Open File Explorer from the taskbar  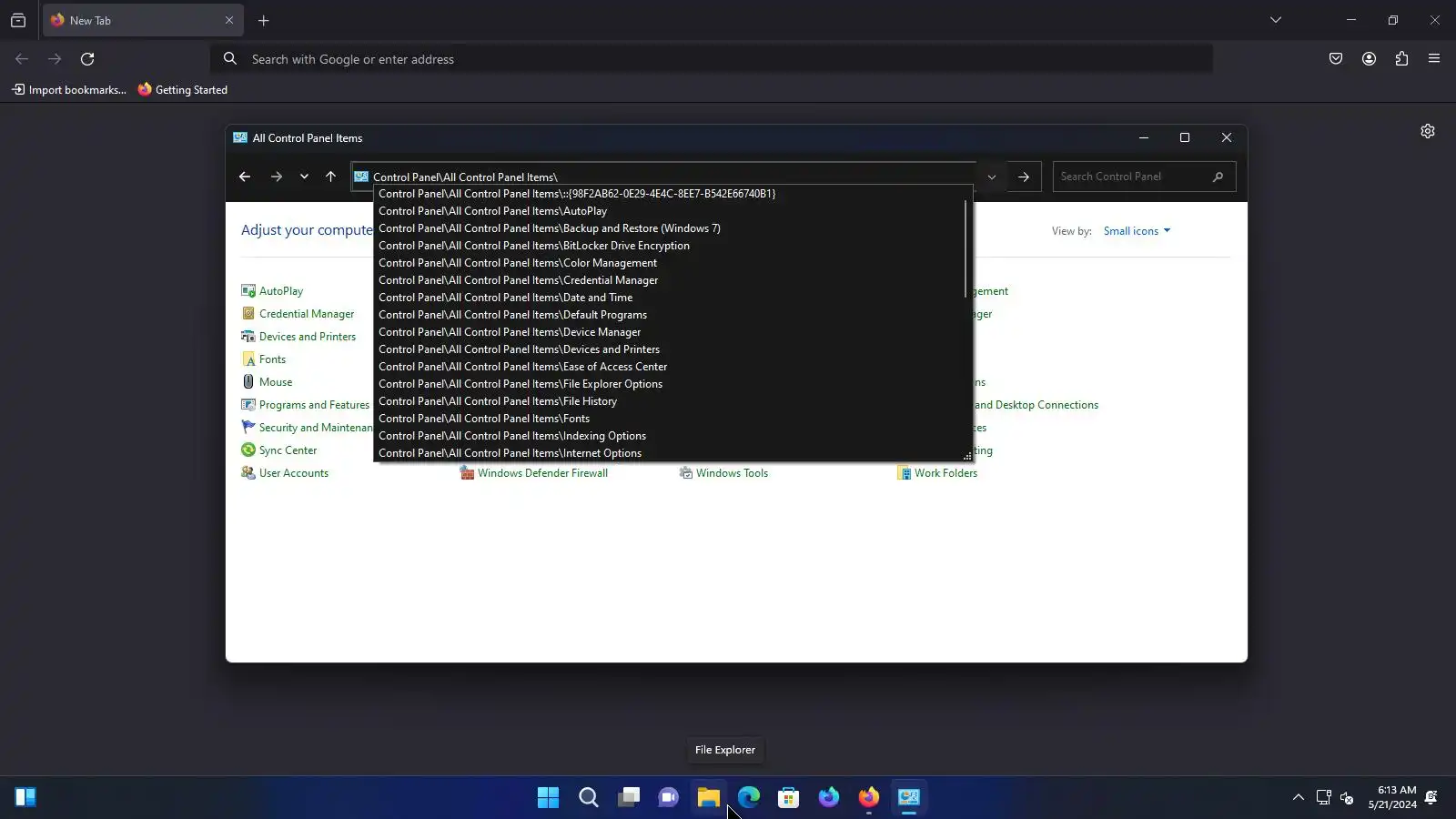tap(709, 798)
